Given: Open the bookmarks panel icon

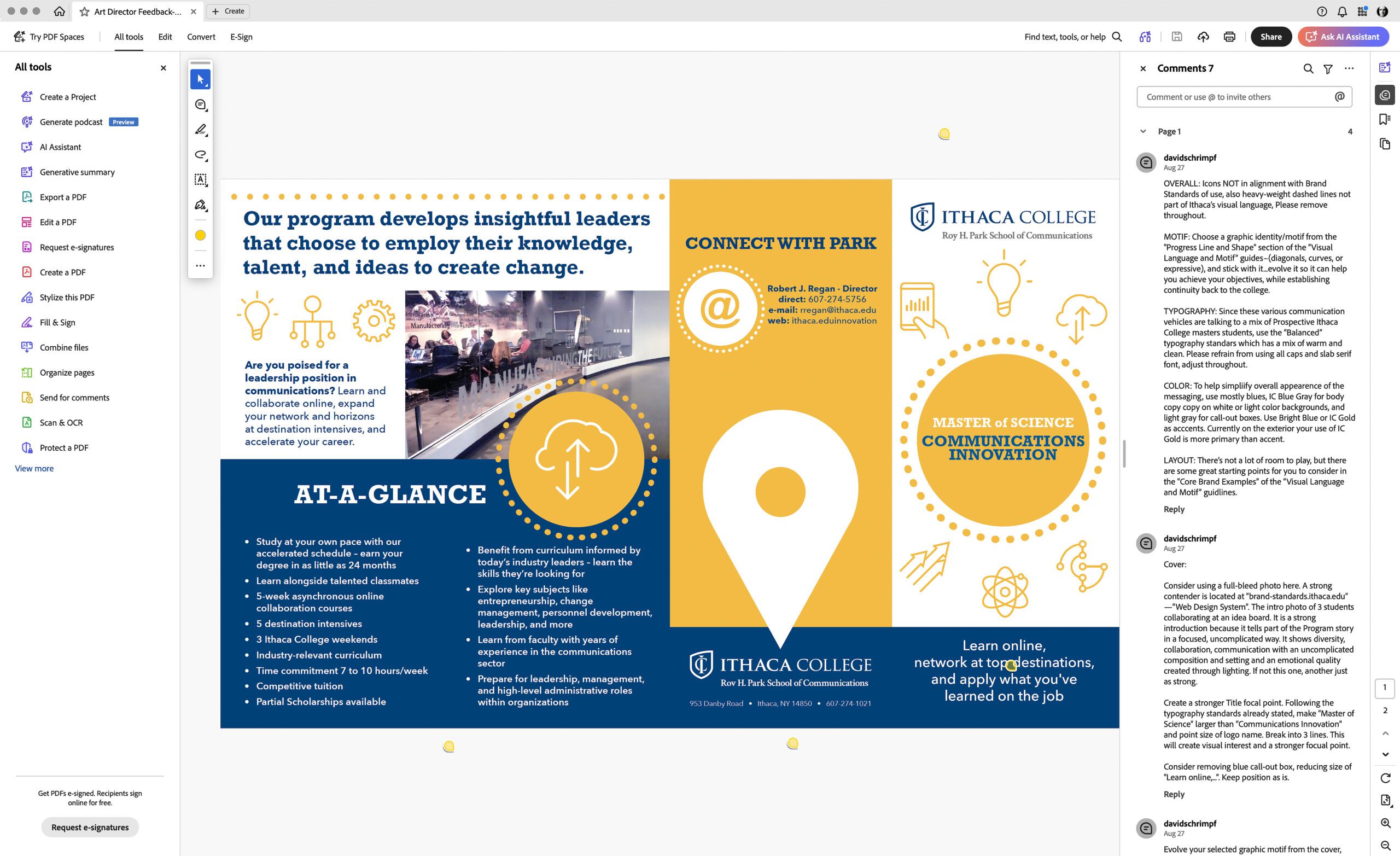Looking at the screenshot, I should 1385,119.
